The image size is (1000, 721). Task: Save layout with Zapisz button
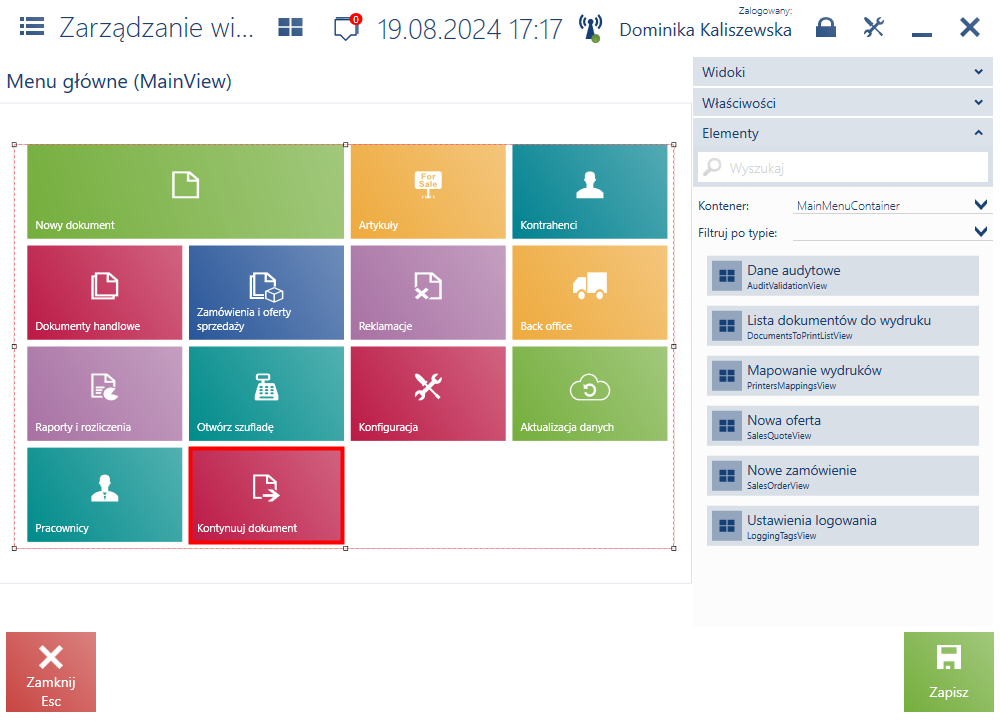[x=948, y=672]
